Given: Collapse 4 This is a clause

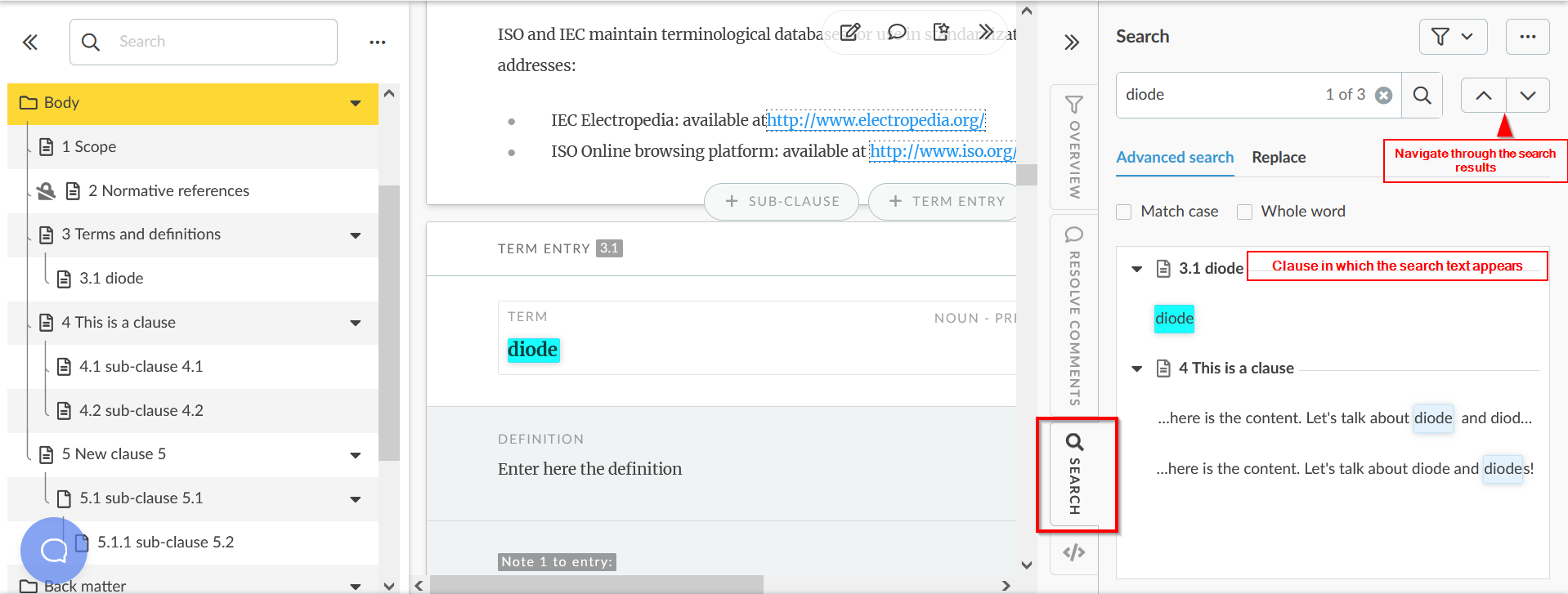Looking at the screenshot, I should pos(356,323).
